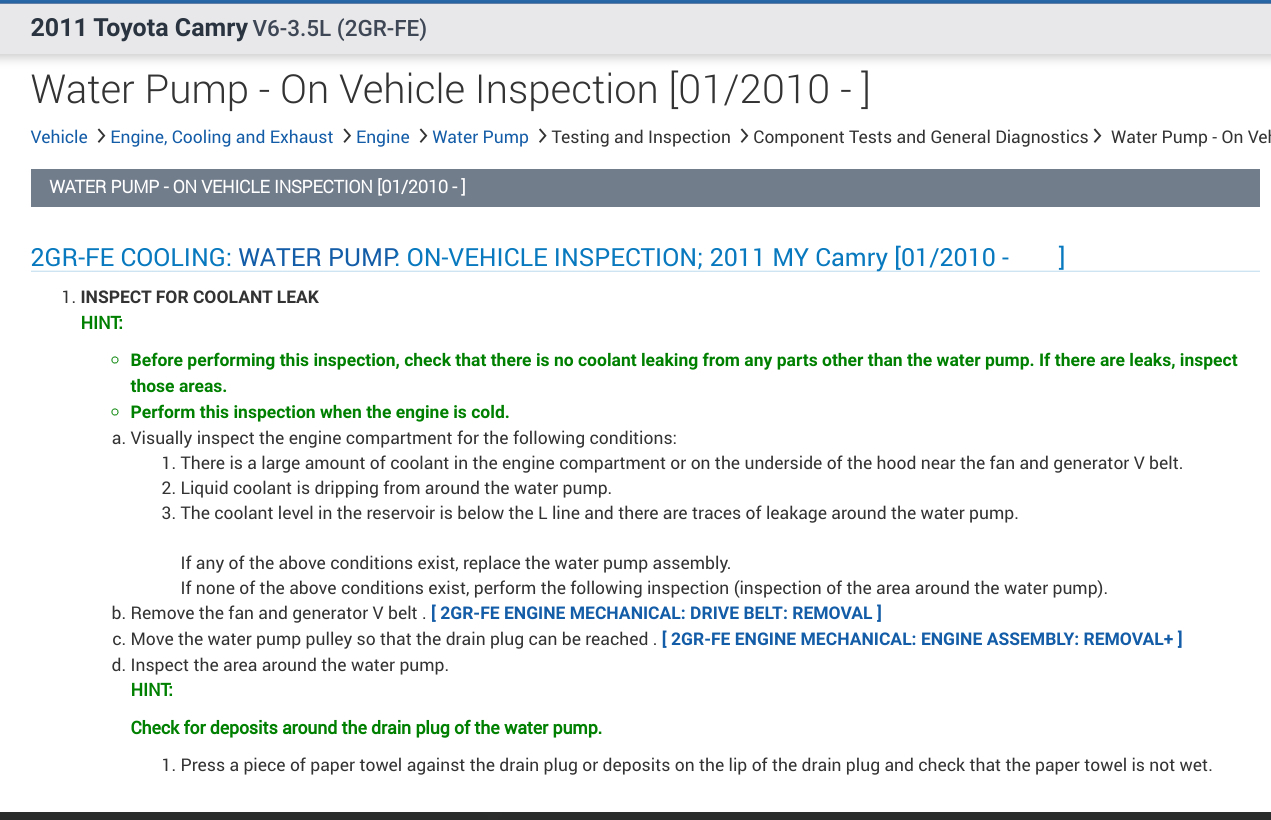
Task: Click the Testing and Inspection breadcrumb
Action: pyautogui.click(x=641, y=137)
